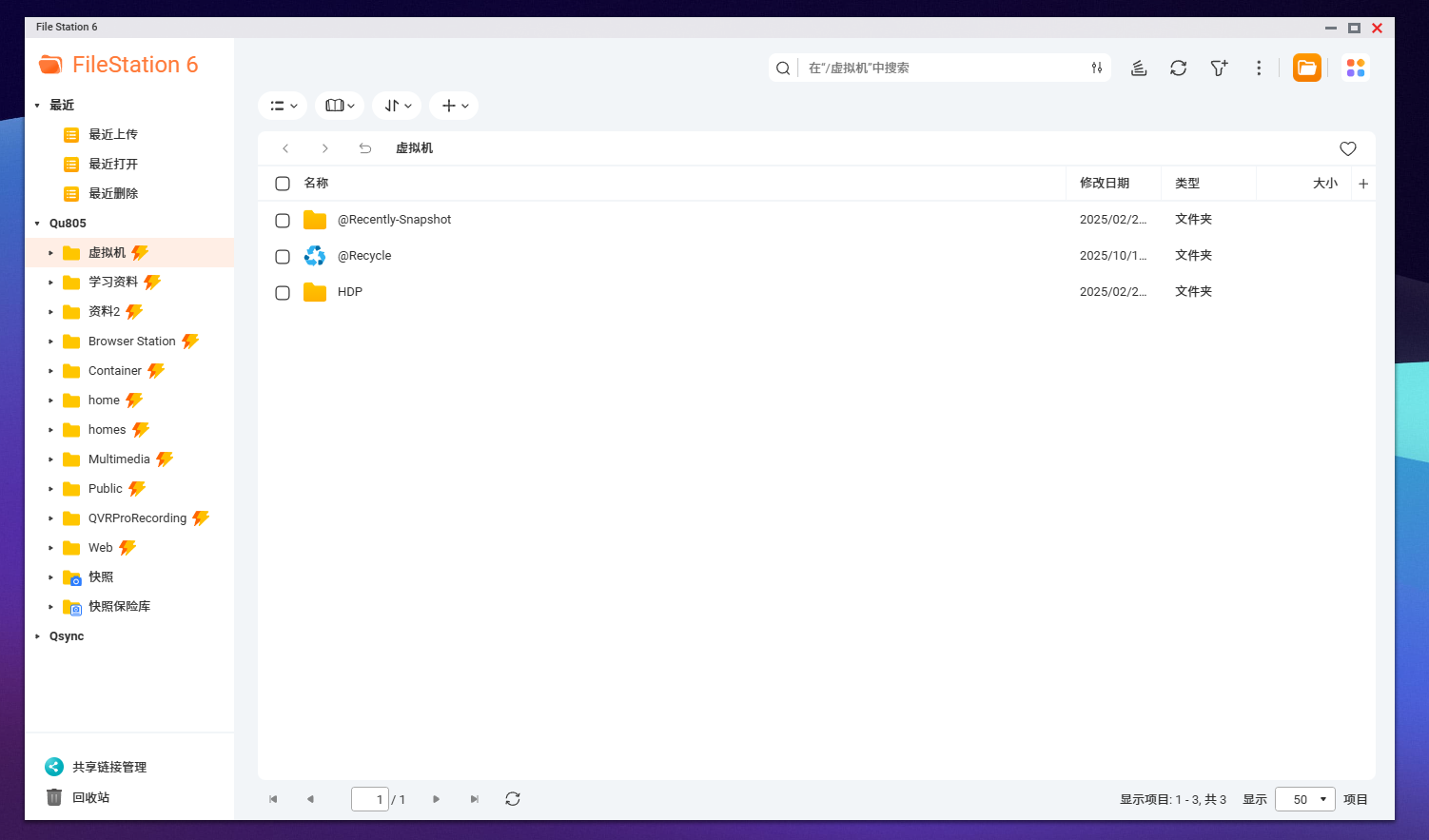
Task: Expand the 学习资料 folder arrow
Action: [x=50, y=283]
